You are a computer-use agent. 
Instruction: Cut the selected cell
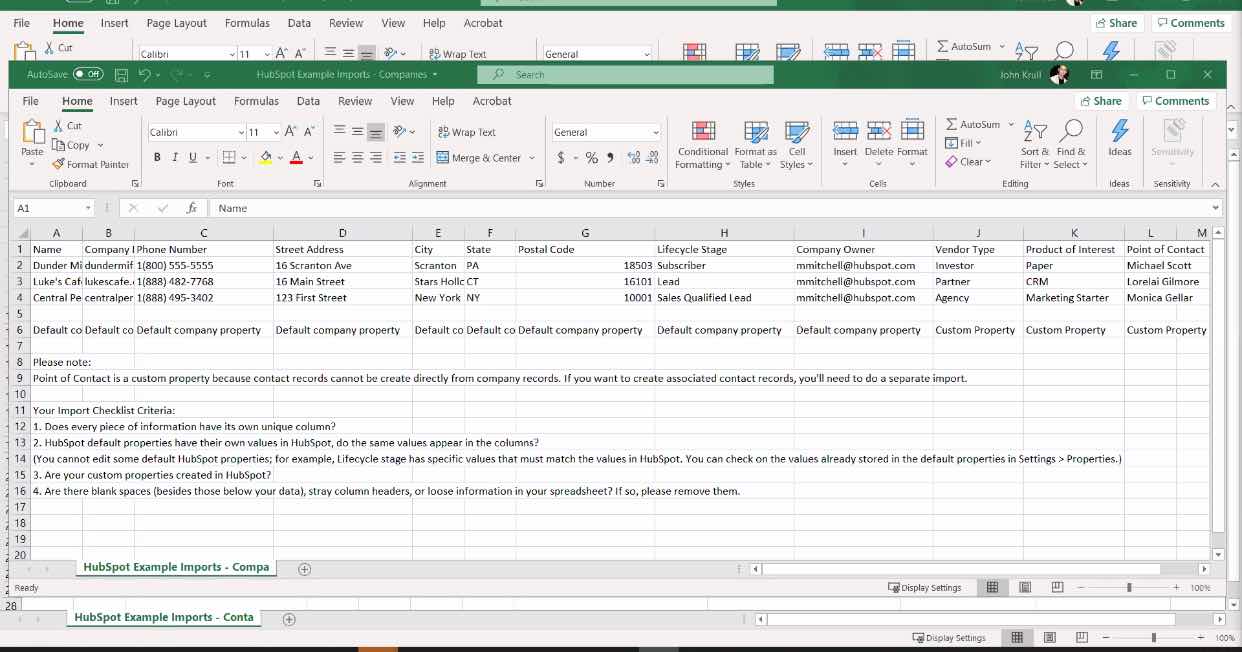click(x=67, y=126)
